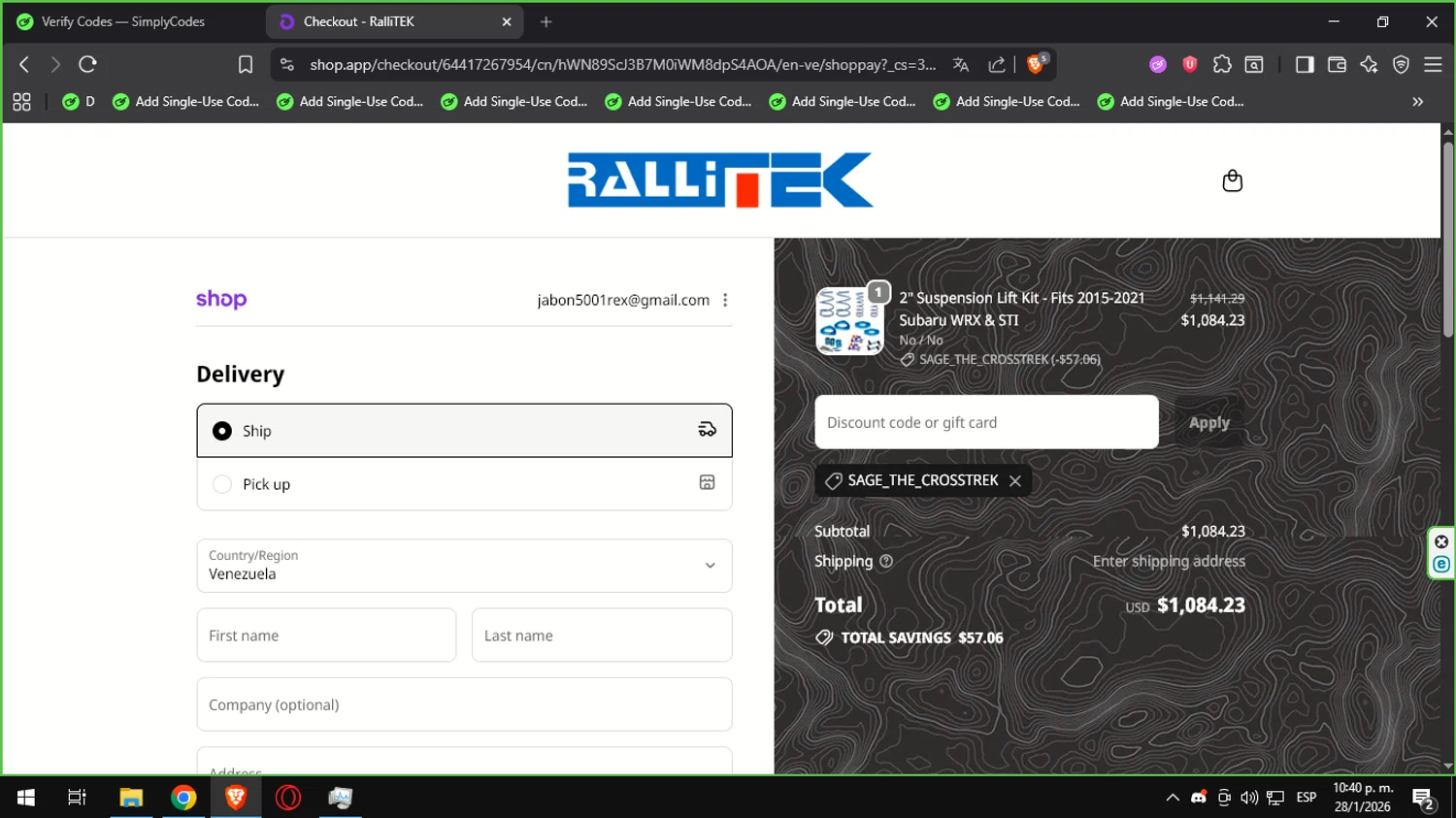The image size is (1456, 818).
Task: Bookmark this page with the bookmark icon
Action: click(246, 64)
